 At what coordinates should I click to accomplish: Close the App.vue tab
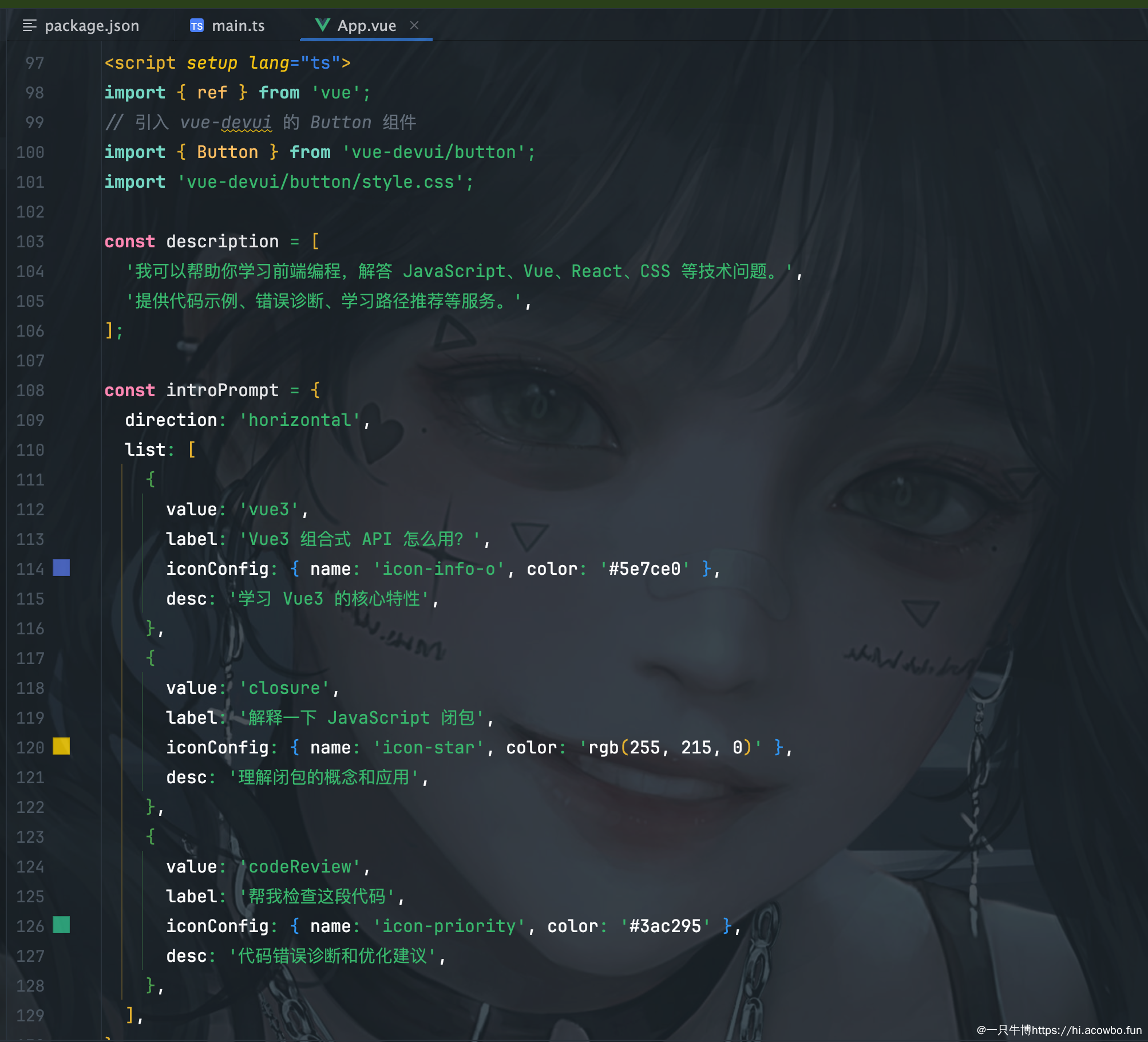[x=414, y=25]
